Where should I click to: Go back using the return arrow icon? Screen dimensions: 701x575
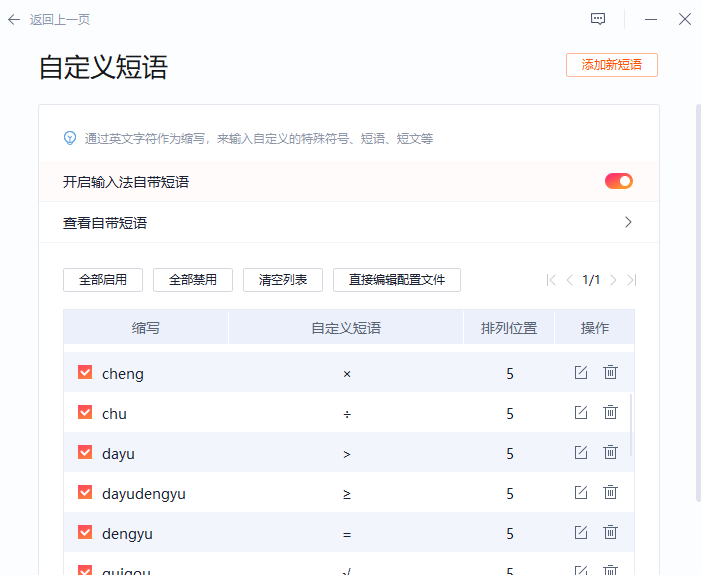[14, 19]
